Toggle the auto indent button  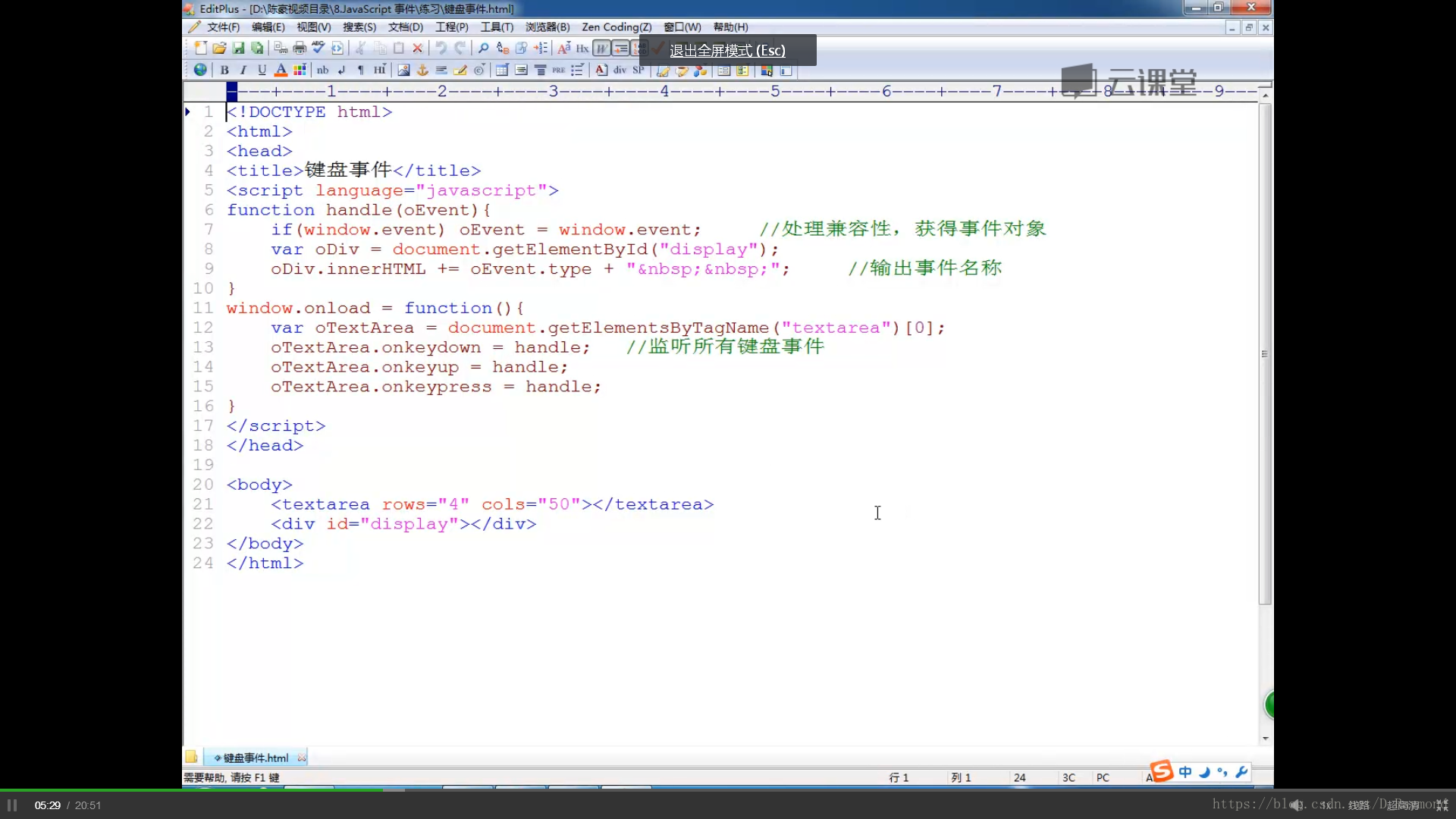coord(621,48)
